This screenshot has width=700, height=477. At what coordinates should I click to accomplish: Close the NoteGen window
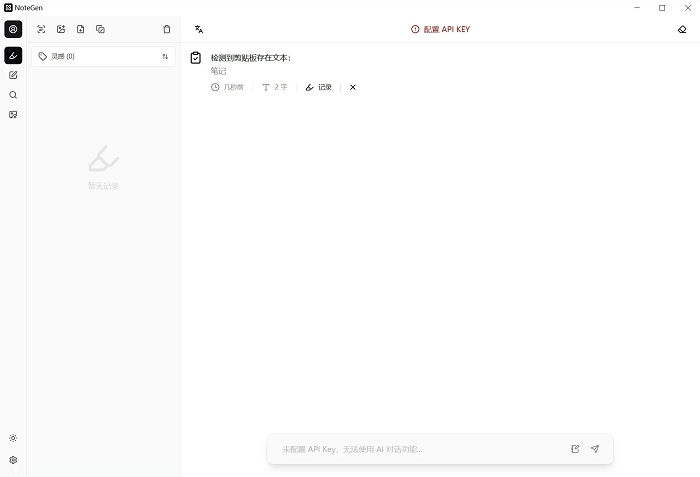(x=688, y=8)
